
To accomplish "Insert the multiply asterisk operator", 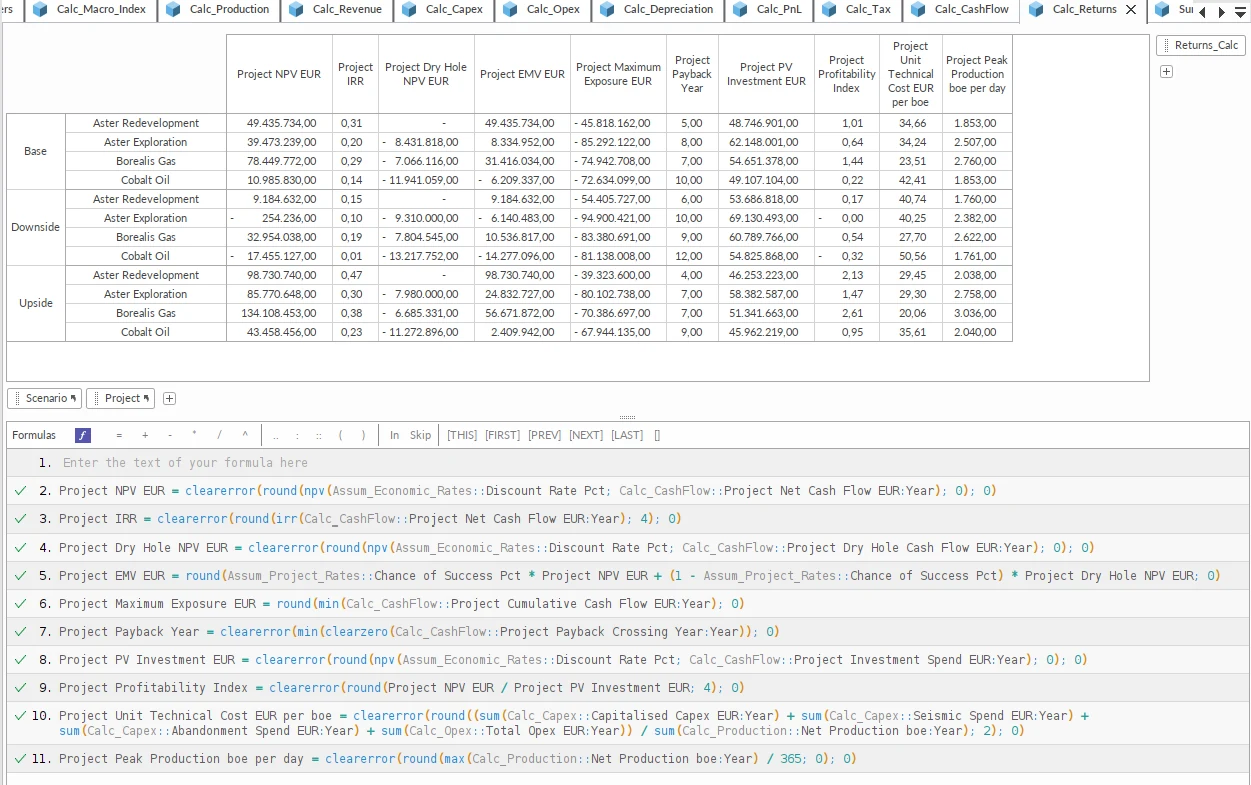I will 195,435.
